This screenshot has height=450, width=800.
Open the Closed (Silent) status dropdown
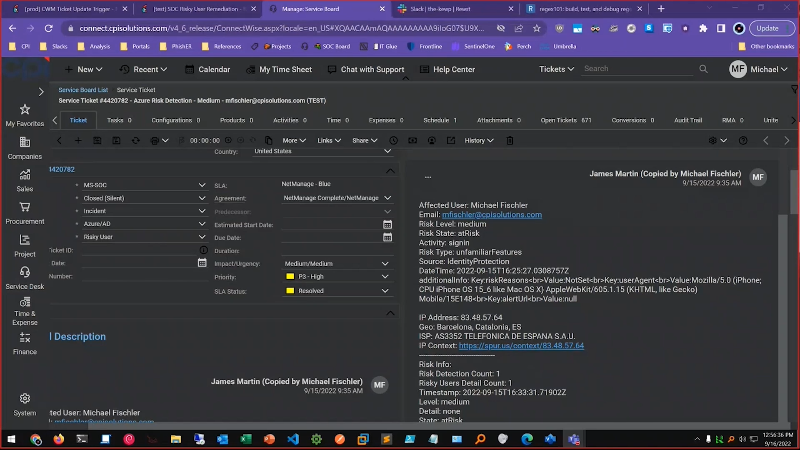(199, 198)
